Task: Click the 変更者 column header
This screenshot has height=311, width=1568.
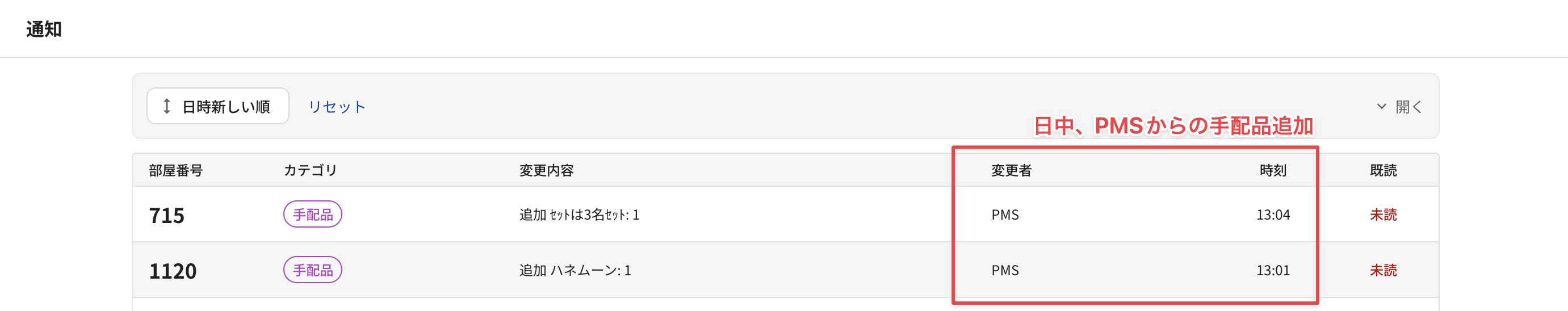Action: [1011, 170]
